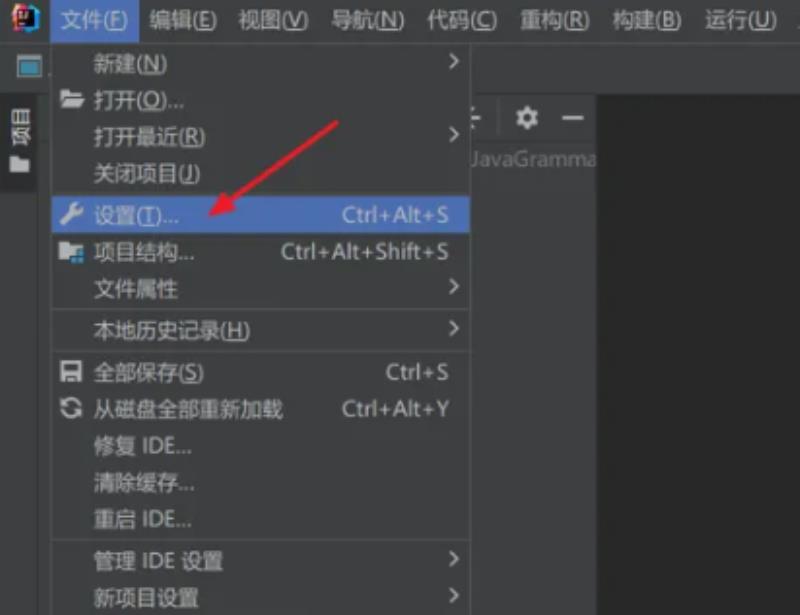
Task: Open the 代码(C) menu
Action: pos(462,20)
